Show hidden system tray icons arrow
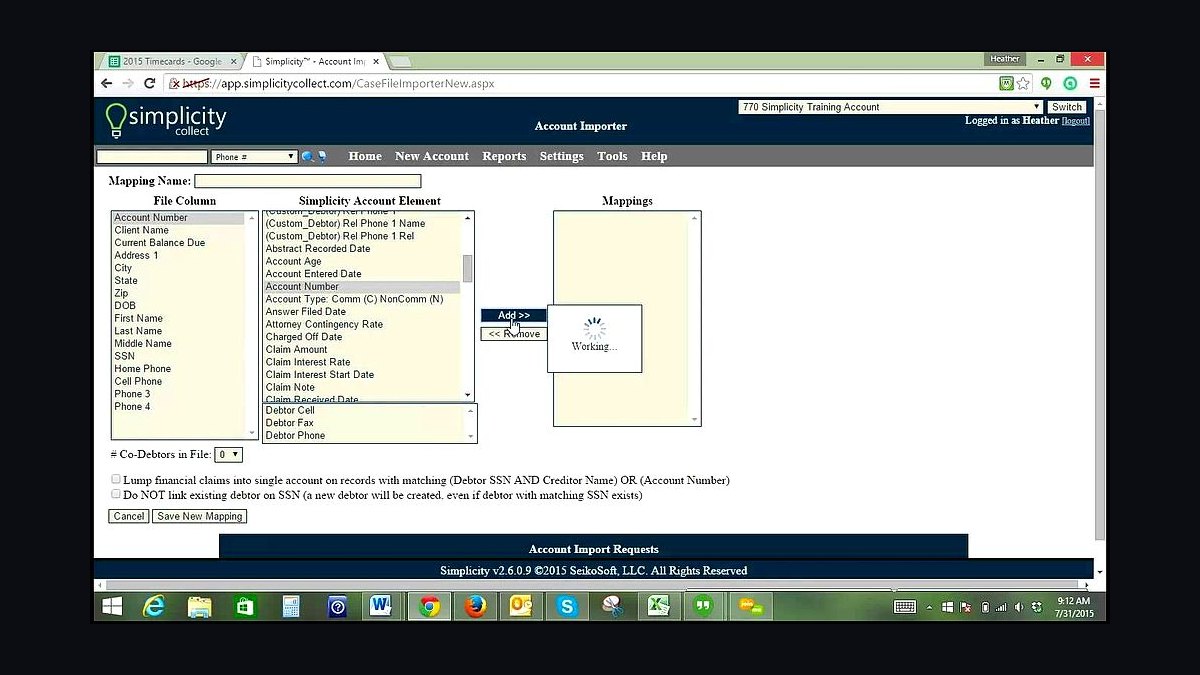The height and width of the screenshot is (675, 1200). [929, 607]
